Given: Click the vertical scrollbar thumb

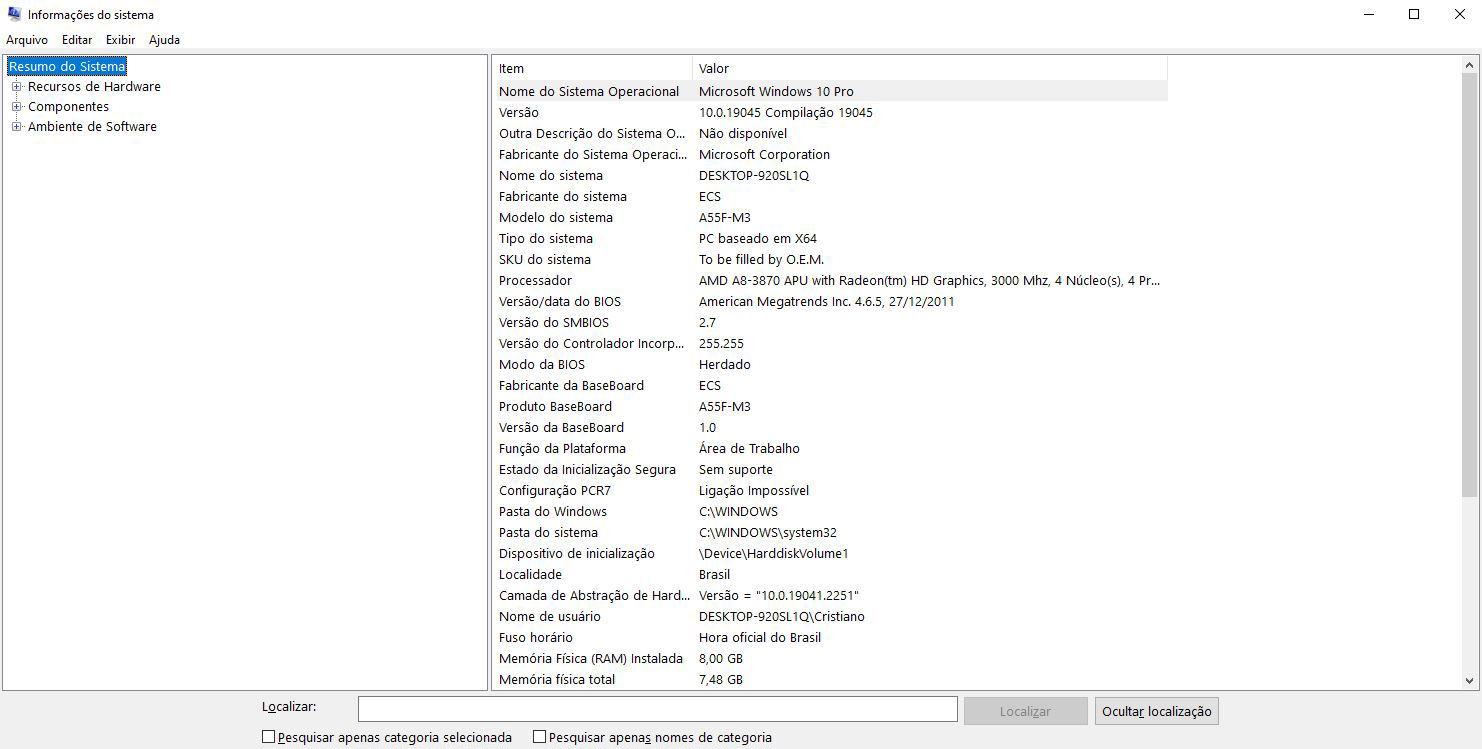Looking at the screenshot, I should pyautogui.click(x=1469, y=286).
